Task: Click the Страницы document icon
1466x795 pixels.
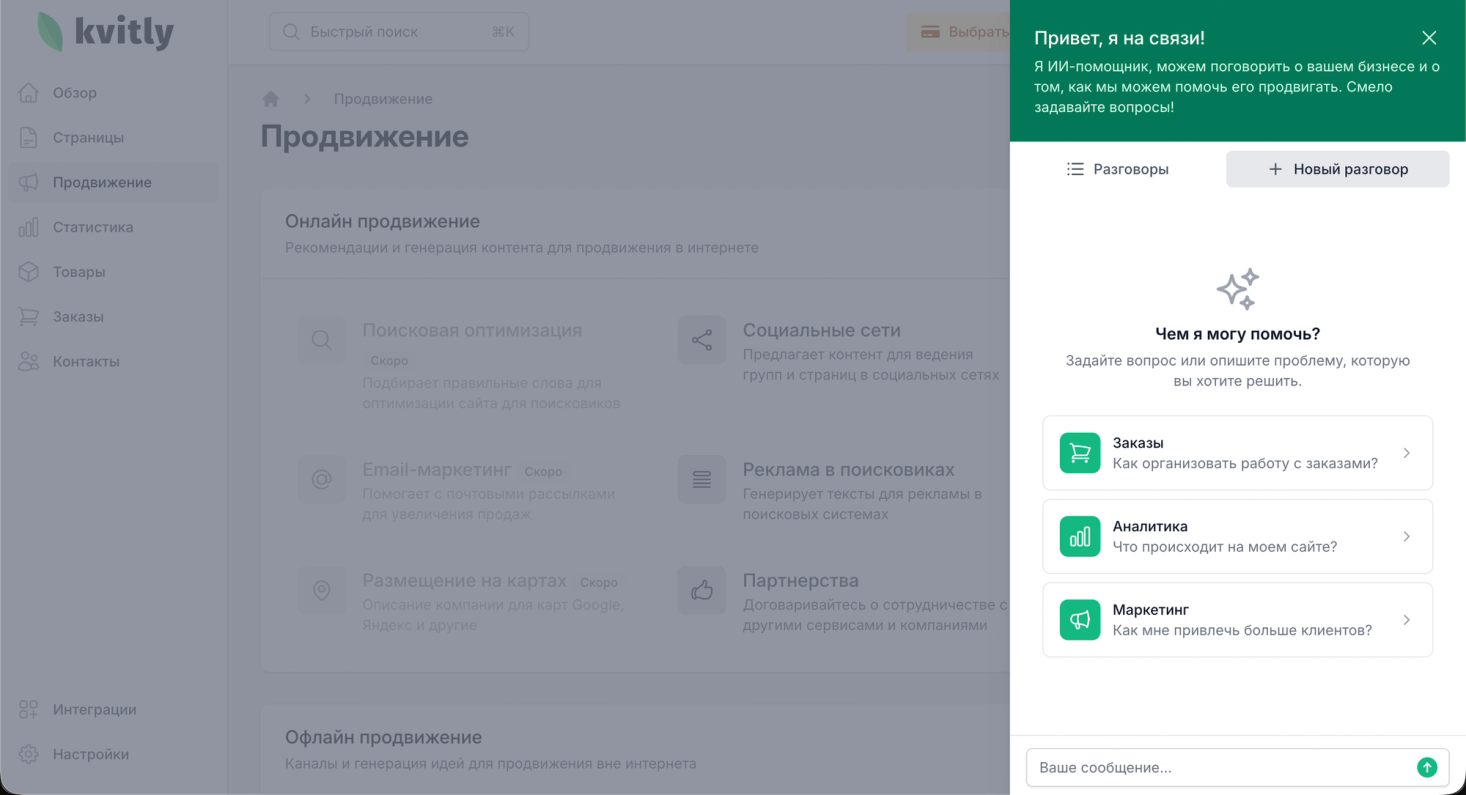Action: (x=29, y=138)
